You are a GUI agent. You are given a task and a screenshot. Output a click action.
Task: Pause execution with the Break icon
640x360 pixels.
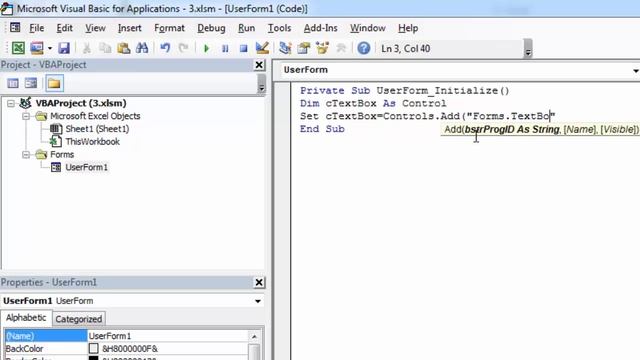225,48
